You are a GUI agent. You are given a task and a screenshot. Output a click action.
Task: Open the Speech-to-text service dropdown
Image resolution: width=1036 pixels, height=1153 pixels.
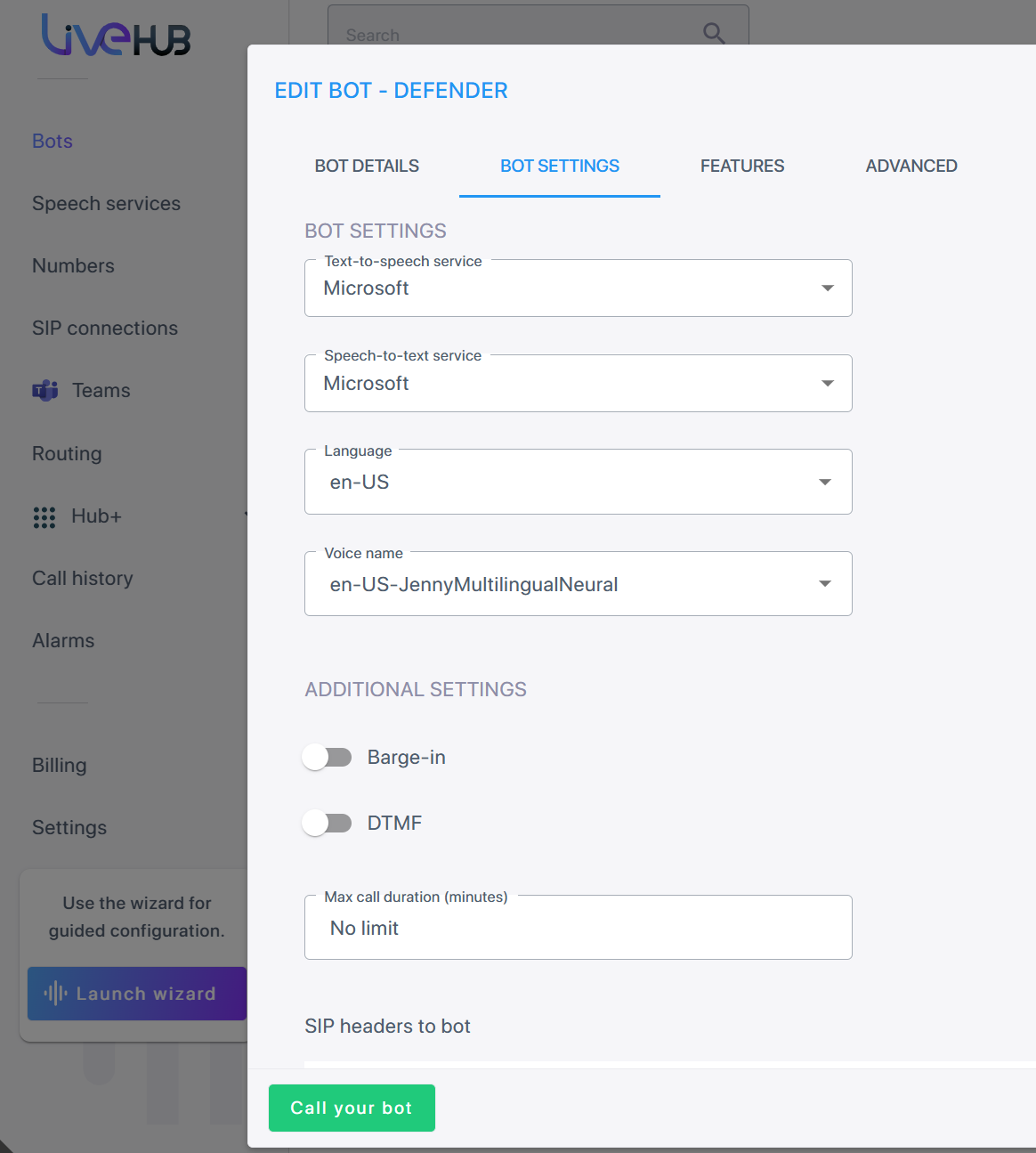[579, 383]
